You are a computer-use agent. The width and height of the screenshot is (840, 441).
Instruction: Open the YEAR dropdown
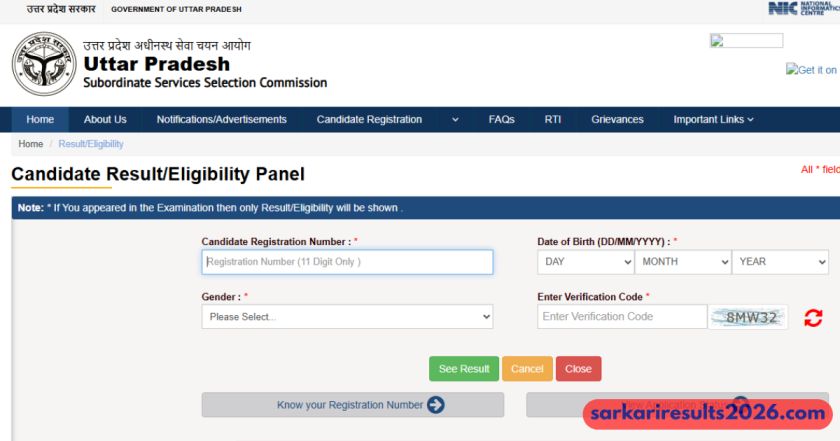pos(780,262)
